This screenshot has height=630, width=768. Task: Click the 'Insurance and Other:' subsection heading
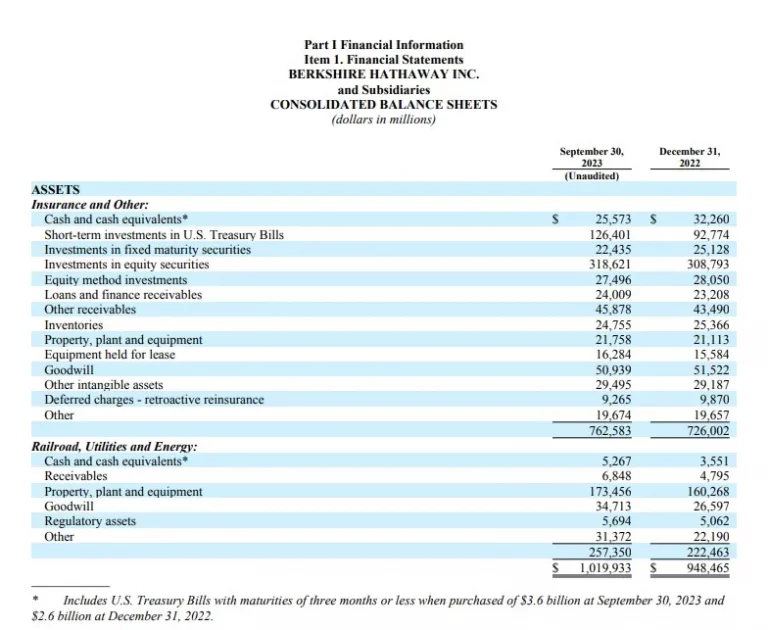[90, 204]
